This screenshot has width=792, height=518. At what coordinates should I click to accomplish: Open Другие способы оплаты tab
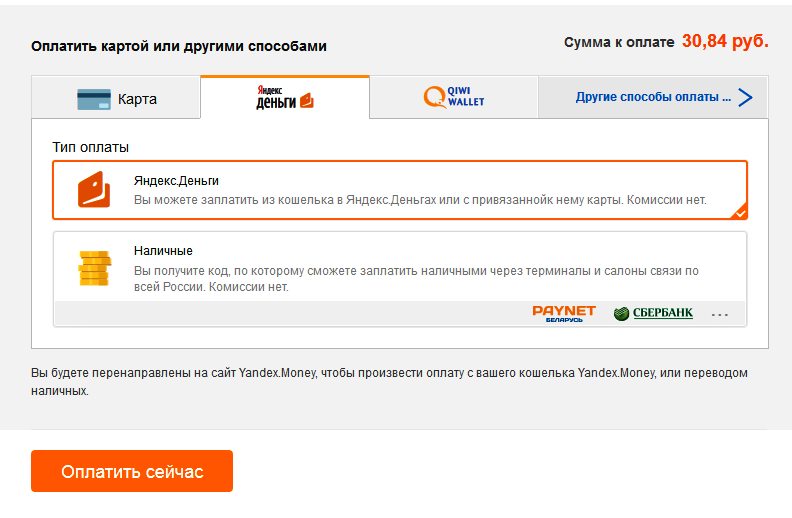point(653,97)
